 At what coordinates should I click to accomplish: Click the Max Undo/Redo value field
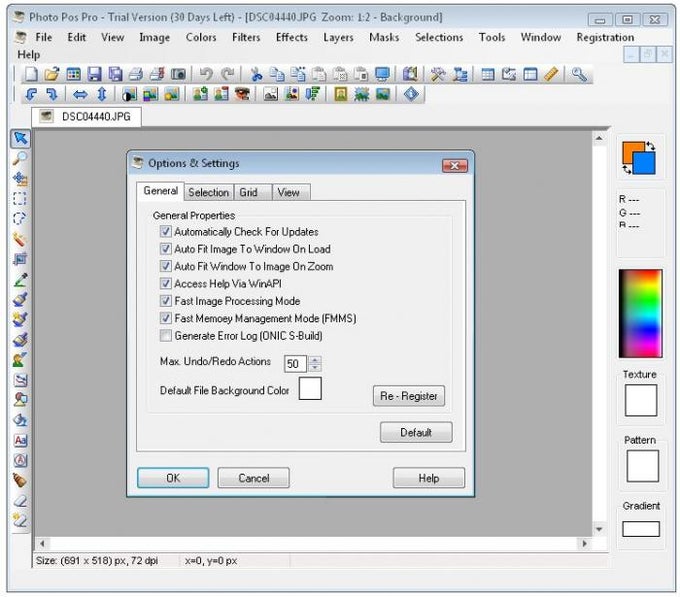[x=296, y=364]
